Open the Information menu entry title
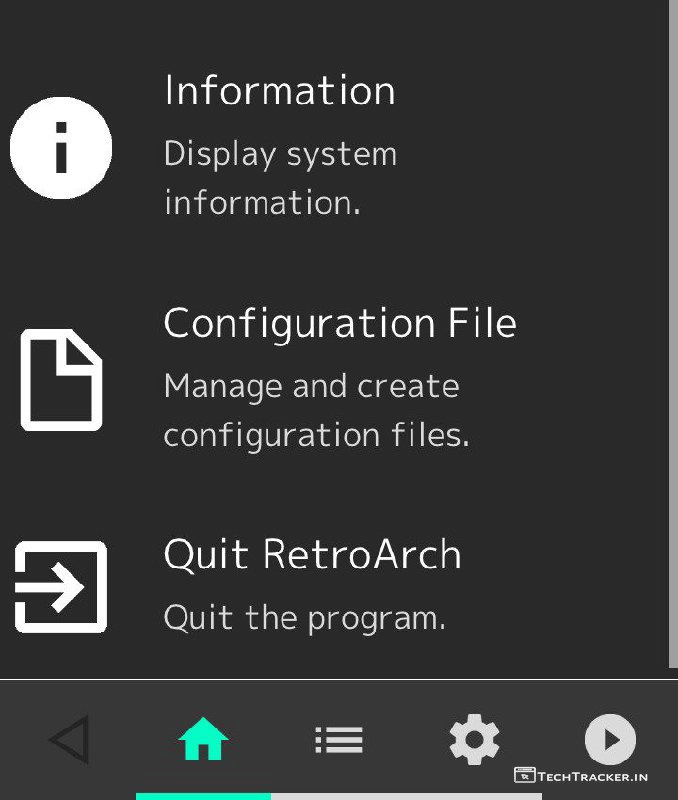Screen dimensions: 678x800 279,91
